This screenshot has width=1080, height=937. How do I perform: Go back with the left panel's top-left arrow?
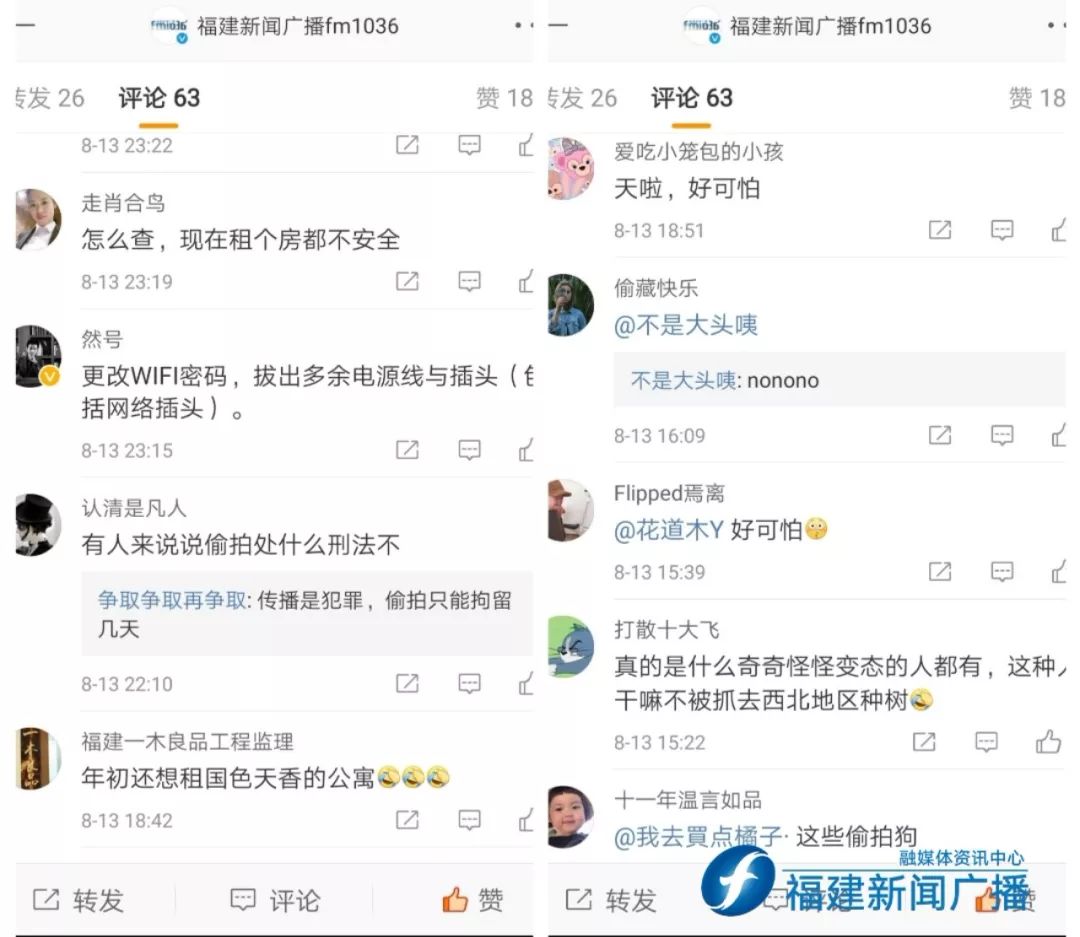tap(25, 25)
